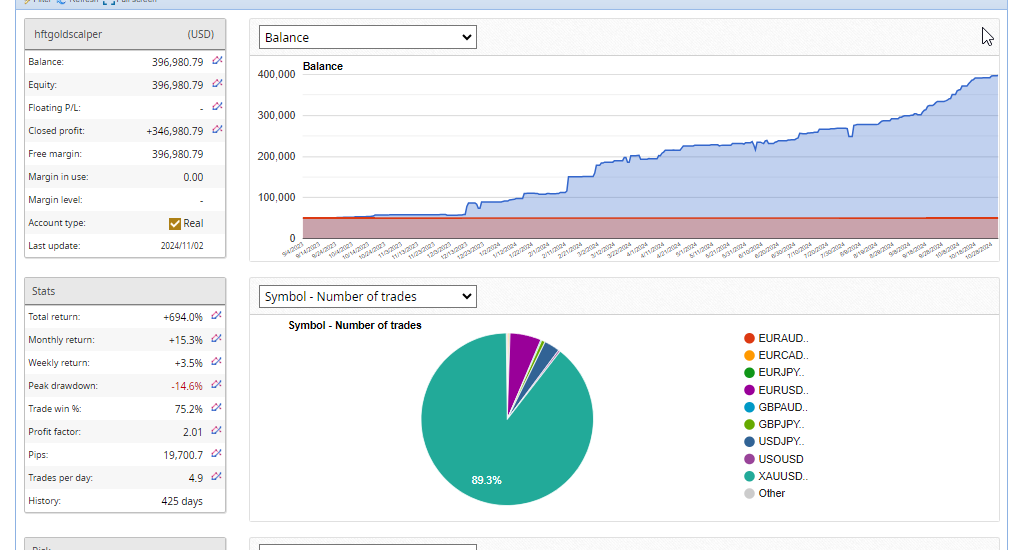The image size is (1036, 550).
Task: Click the chart icon next to Monthly return
Action: point(217,340)
